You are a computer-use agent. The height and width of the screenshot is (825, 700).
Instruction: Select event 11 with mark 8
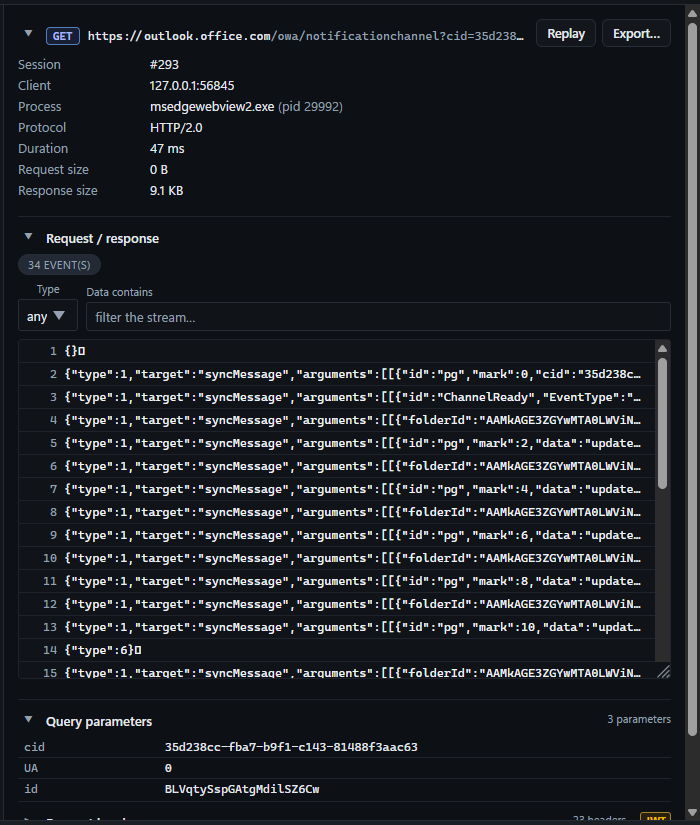click(x=337, y=581)
